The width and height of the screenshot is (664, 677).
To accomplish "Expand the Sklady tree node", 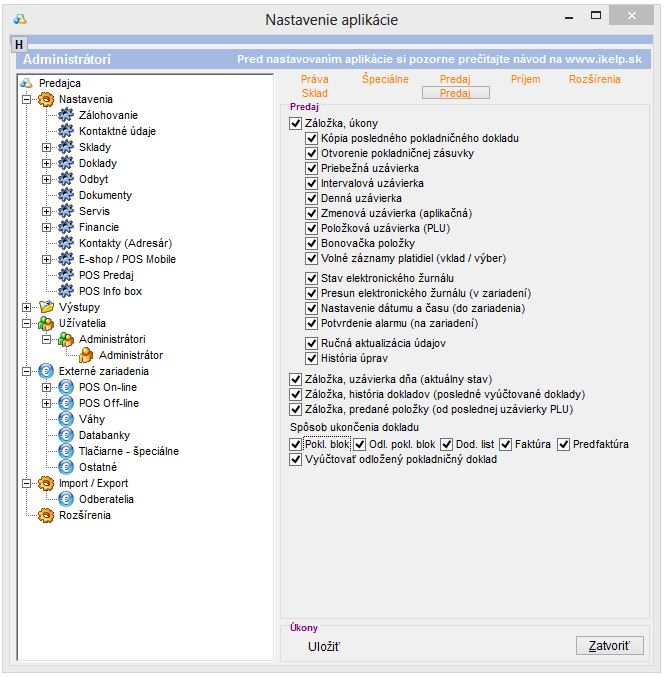I will coord(46,148).
